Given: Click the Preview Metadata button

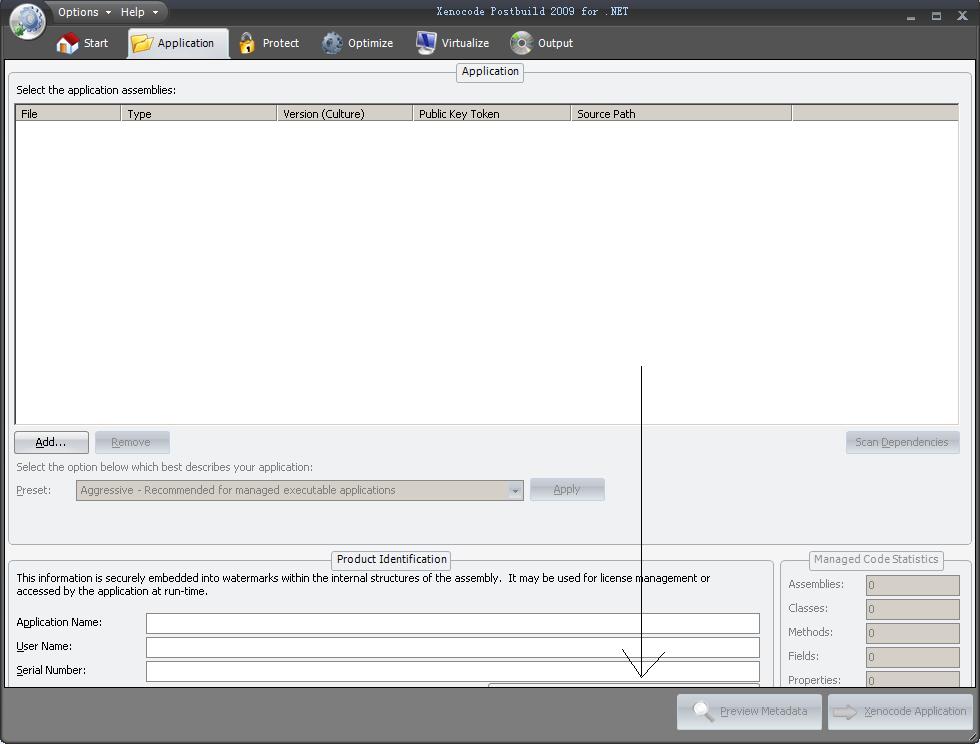Looking at the screenshot, I should pos(749,711).
